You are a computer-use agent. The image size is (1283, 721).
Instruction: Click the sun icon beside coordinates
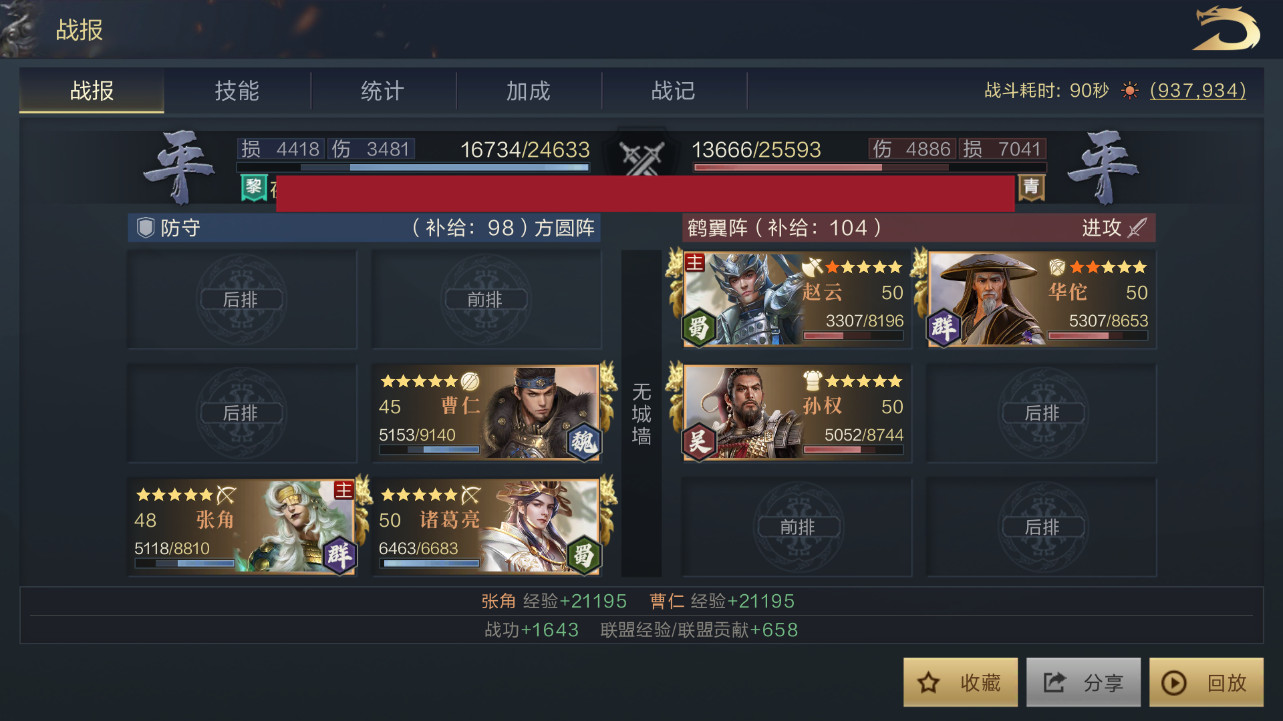(x=1130, y=91)
